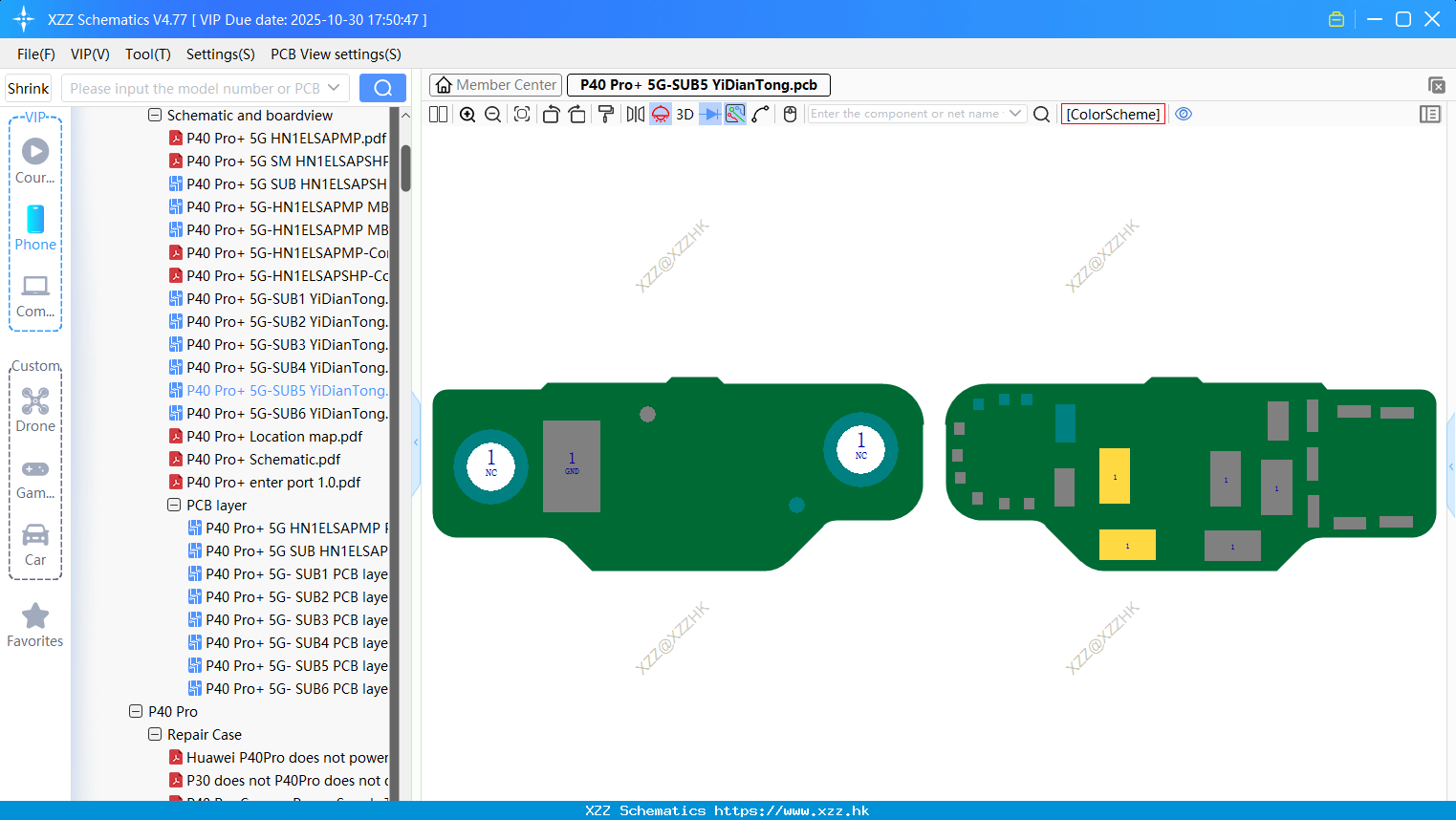Open P40 Pro+ enter port 1.0.pdf
This screenshot has width=1456, height=820.
pos(266,482)
